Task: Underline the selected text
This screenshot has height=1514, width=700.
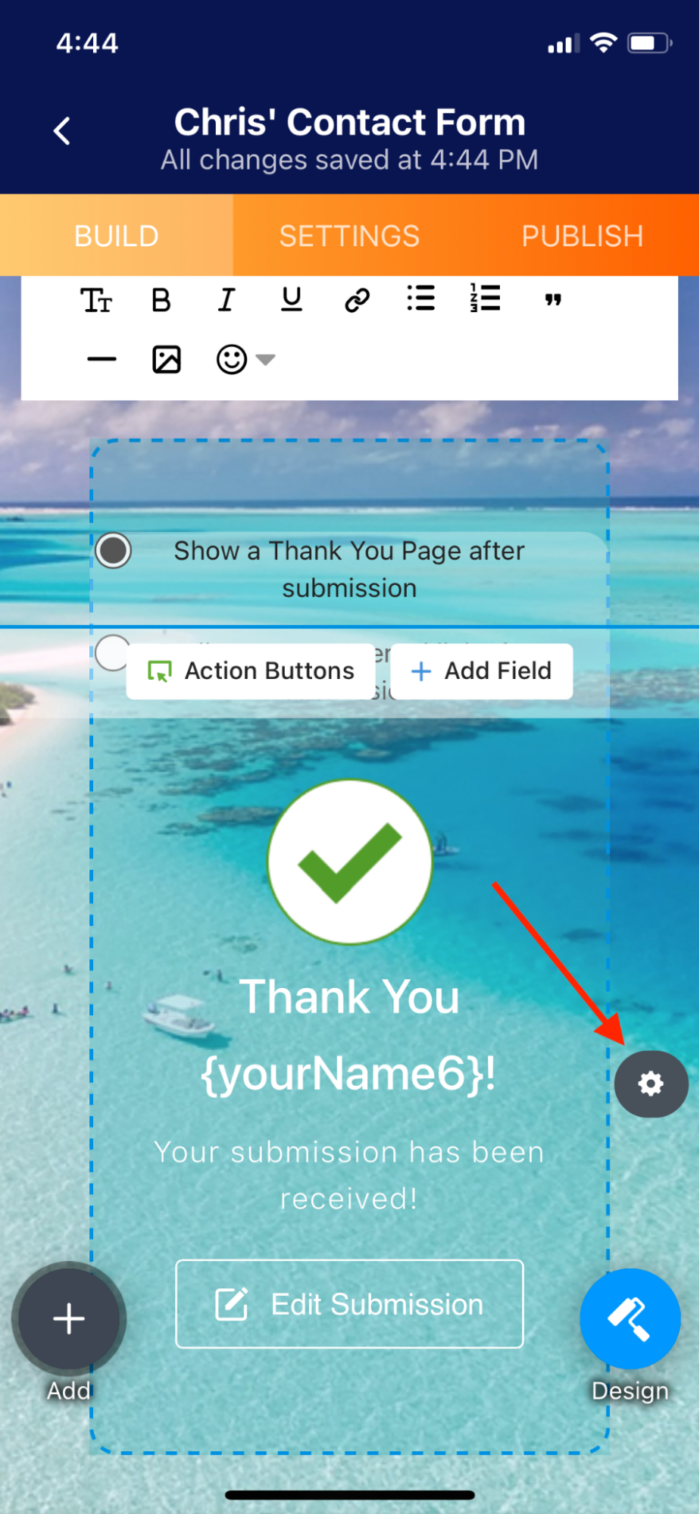Action: (x=291, y=300)
